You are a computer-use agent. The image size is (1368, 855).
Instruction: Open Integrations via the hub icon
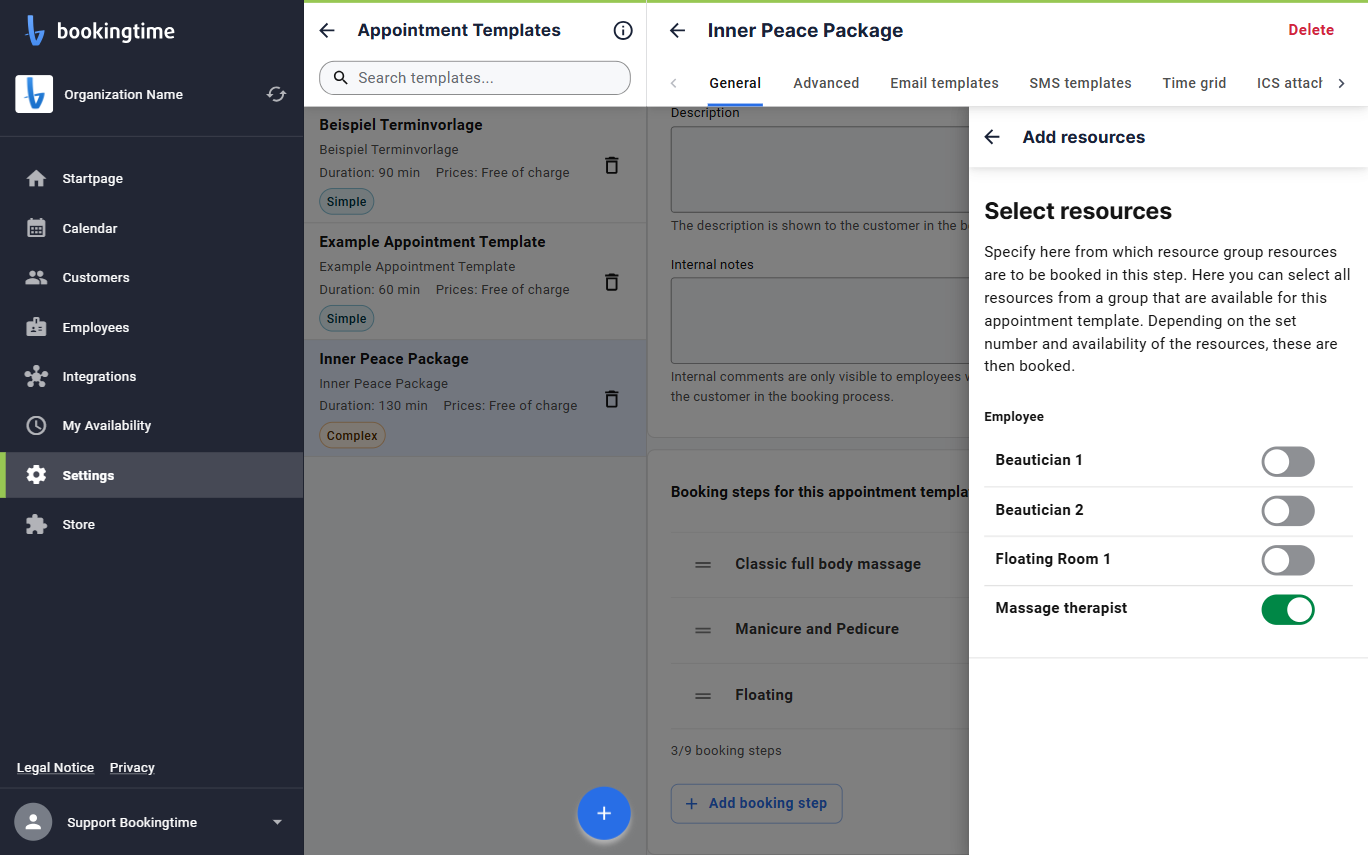coord(37,376)
